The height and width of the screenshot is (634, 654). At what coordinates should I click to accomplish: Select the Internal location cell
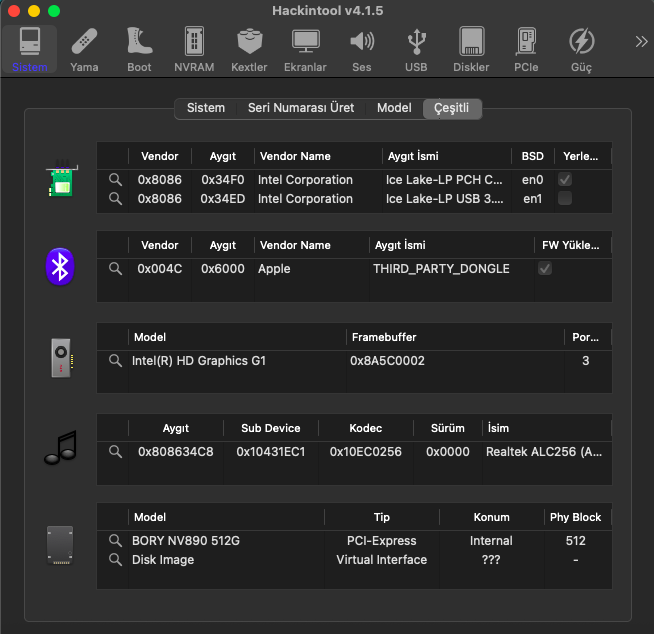click(x=491, y=541)
